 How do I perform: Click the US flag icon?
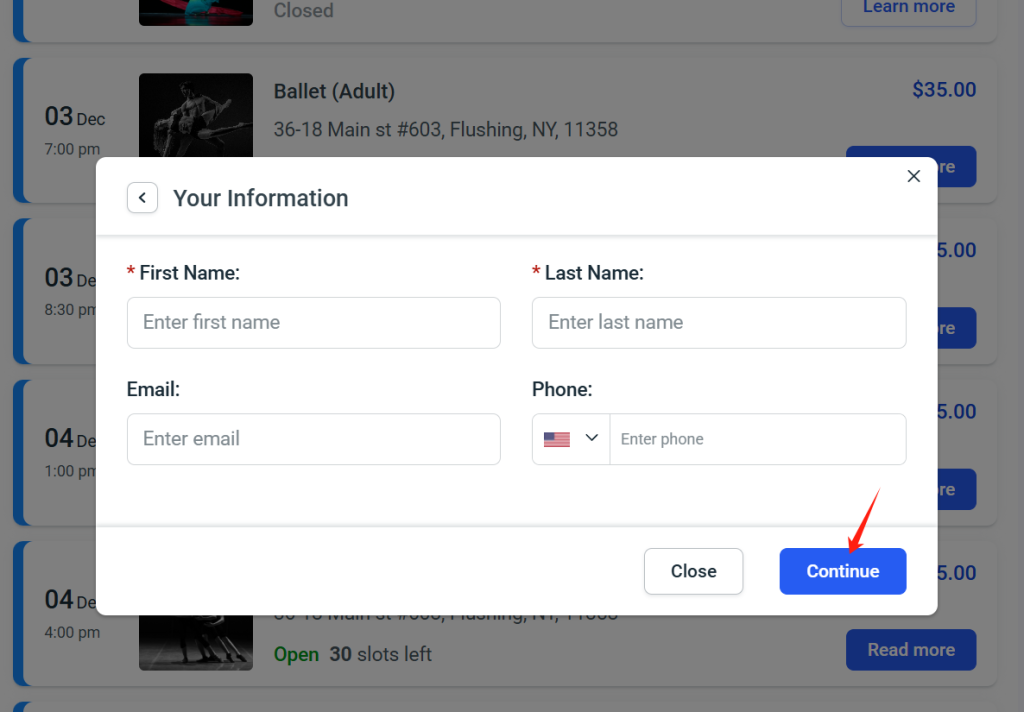557,439
